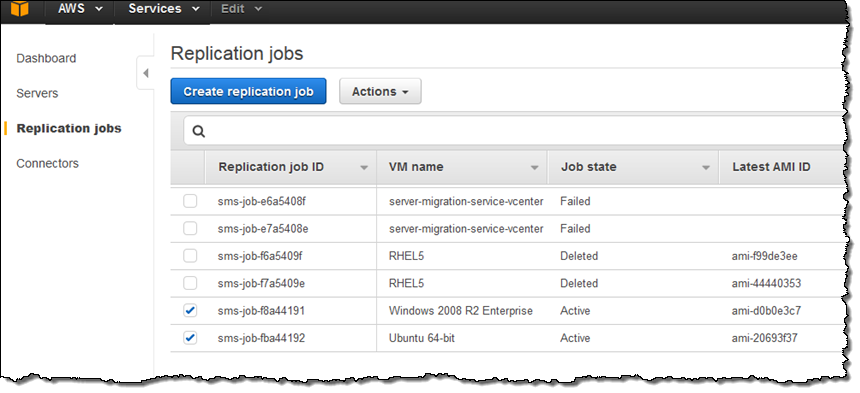The width and height of the screenshot is (860, 393).
Task: Go to Dashboard in sidebar
Action: [46, 58]
